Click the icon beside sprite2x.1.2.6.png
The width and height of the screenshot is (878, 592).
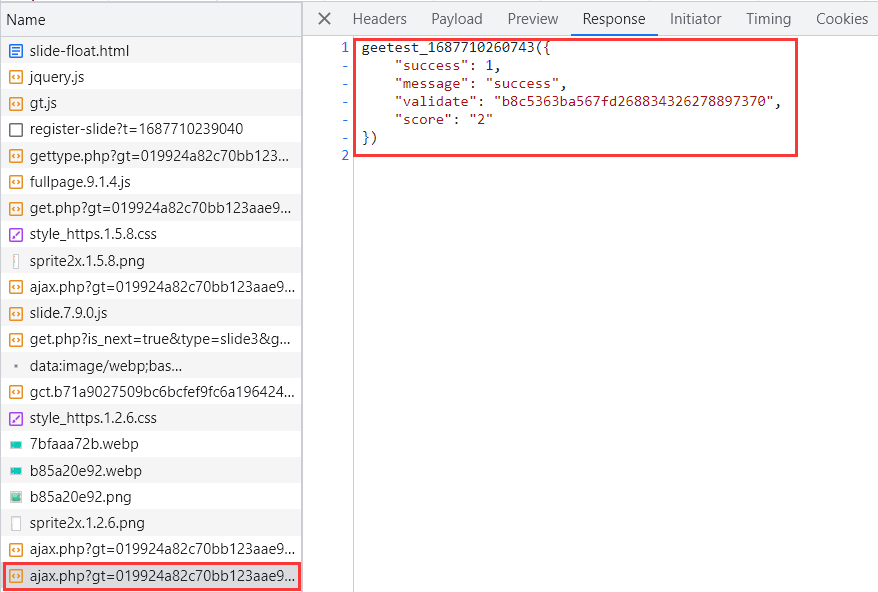click(16, 523)
